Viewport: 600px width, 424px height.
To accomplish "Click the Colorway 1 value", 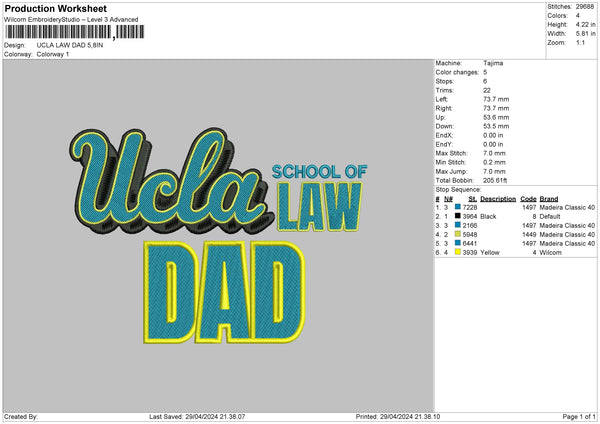I will (53, 54).
